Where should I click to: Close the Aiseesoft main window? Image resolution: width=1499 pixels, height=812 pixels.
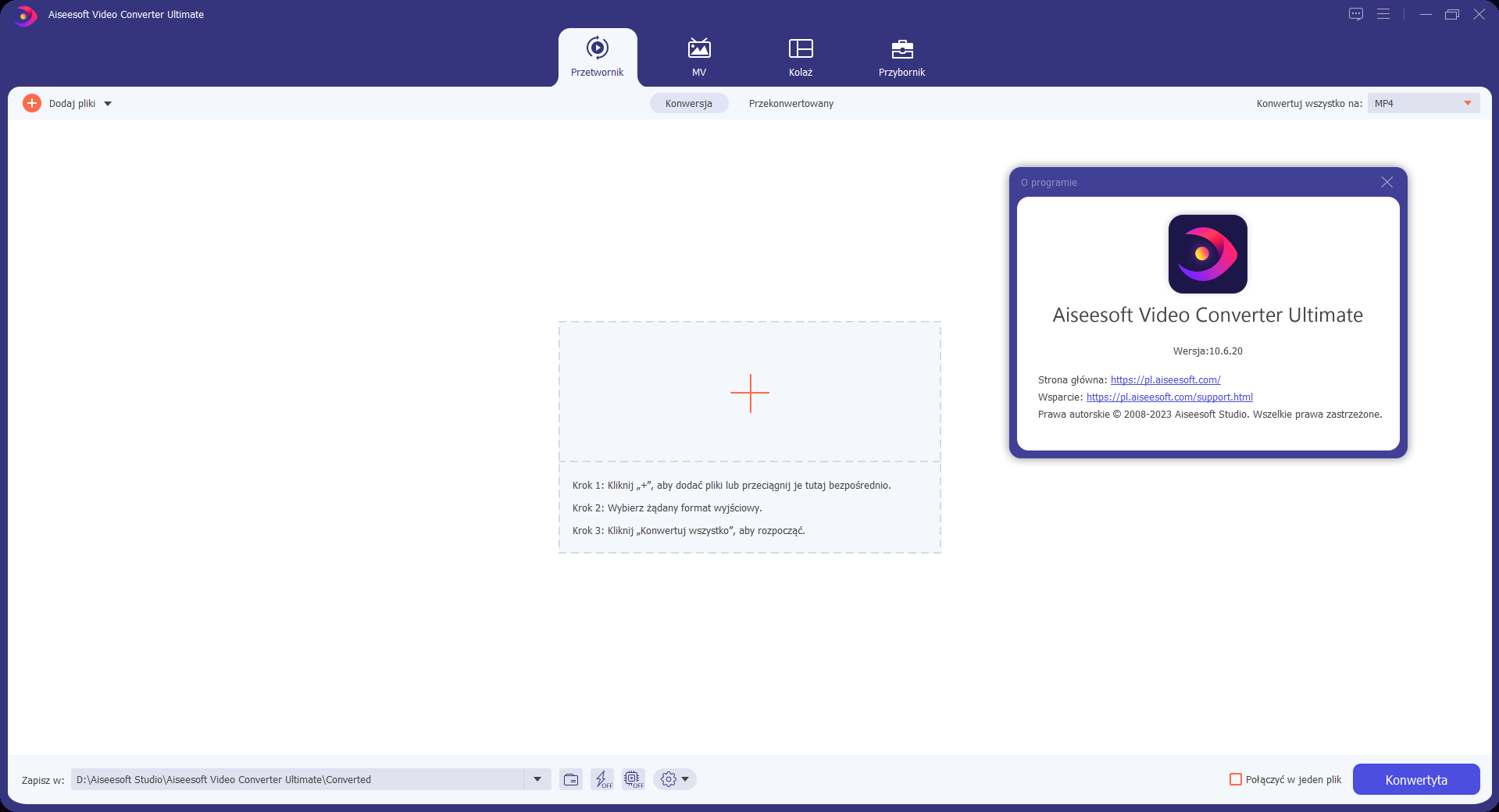pyautogui.click(x=1479, y=14)
